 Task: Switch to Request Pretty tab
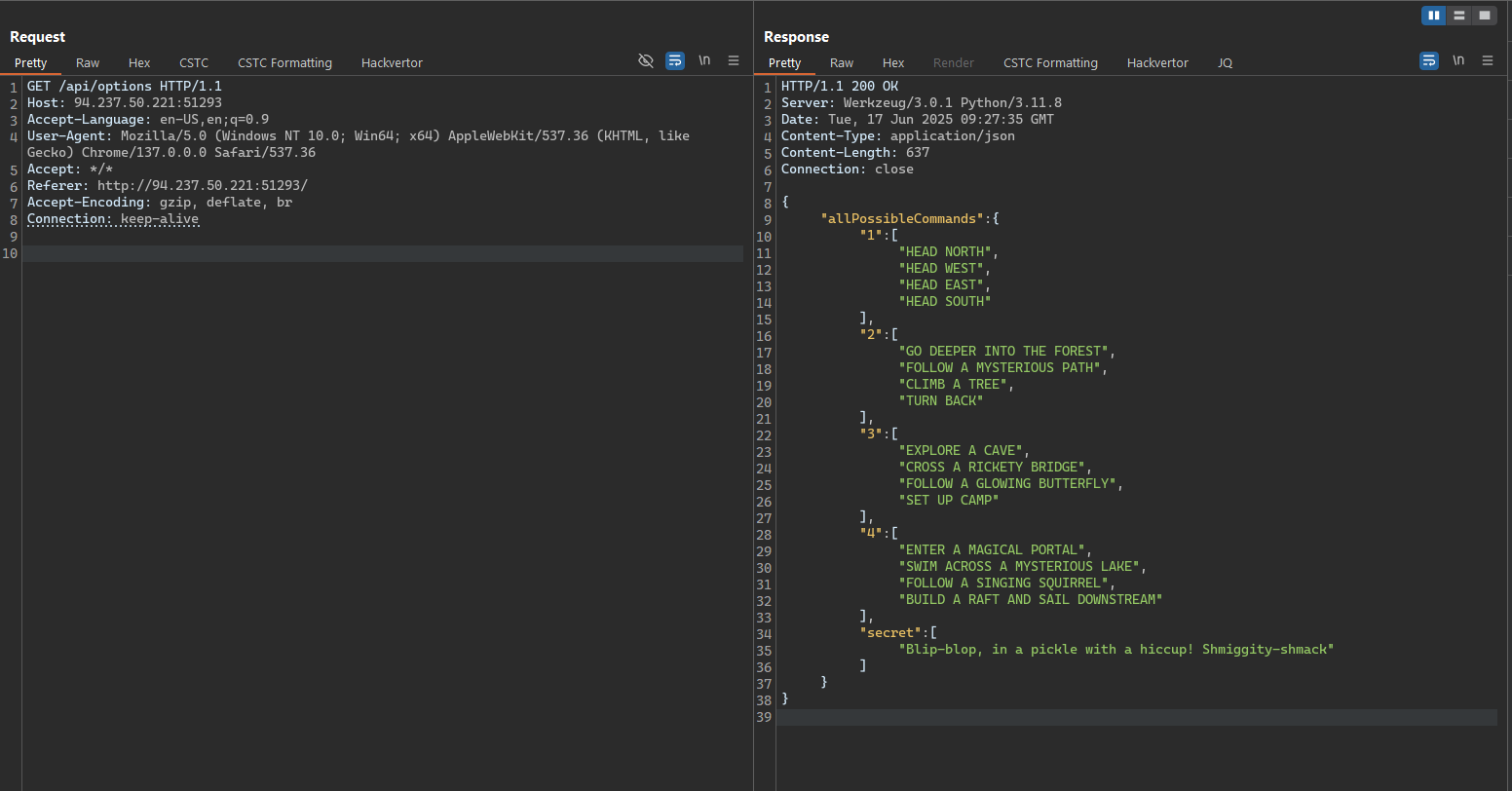click(30, 63)
